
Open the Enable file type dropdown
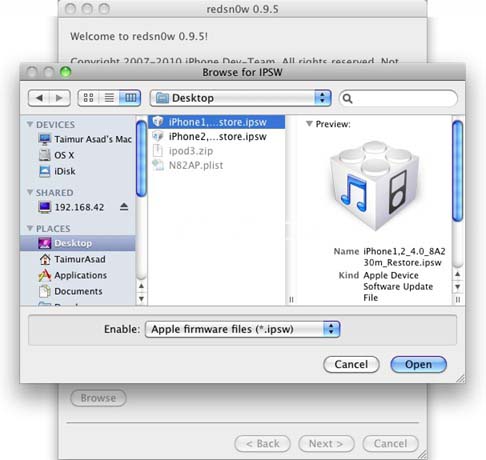tap(243, 329)
